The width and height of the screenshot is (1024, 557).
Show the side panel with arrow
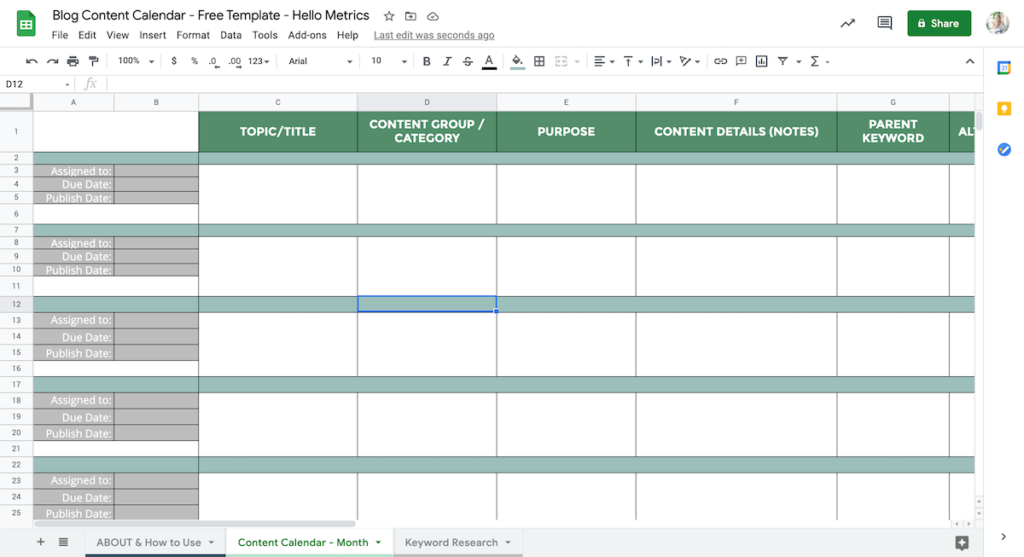pos(1004,537)
